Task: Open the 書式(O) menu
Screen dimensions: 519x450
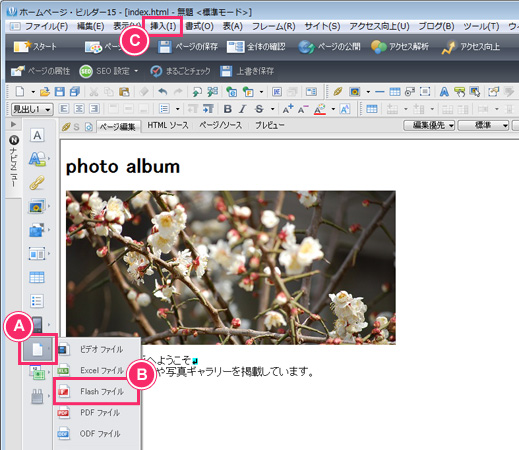Action: 199,26
